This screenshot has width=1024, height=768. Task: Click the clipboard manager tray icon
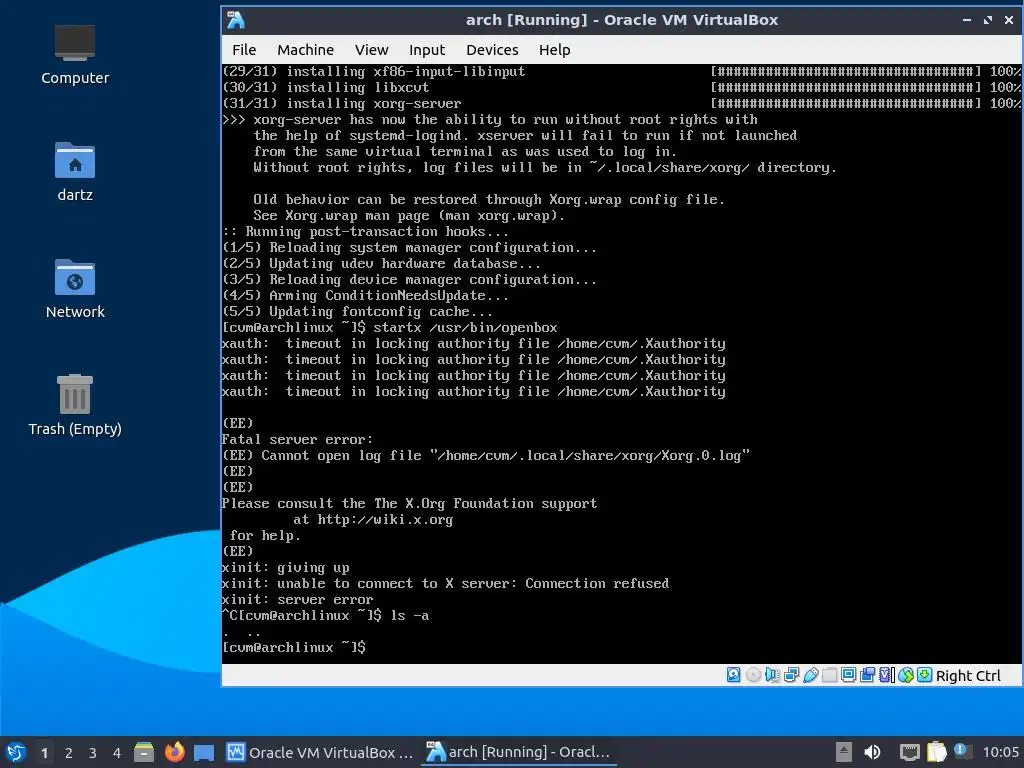point(936,752)
